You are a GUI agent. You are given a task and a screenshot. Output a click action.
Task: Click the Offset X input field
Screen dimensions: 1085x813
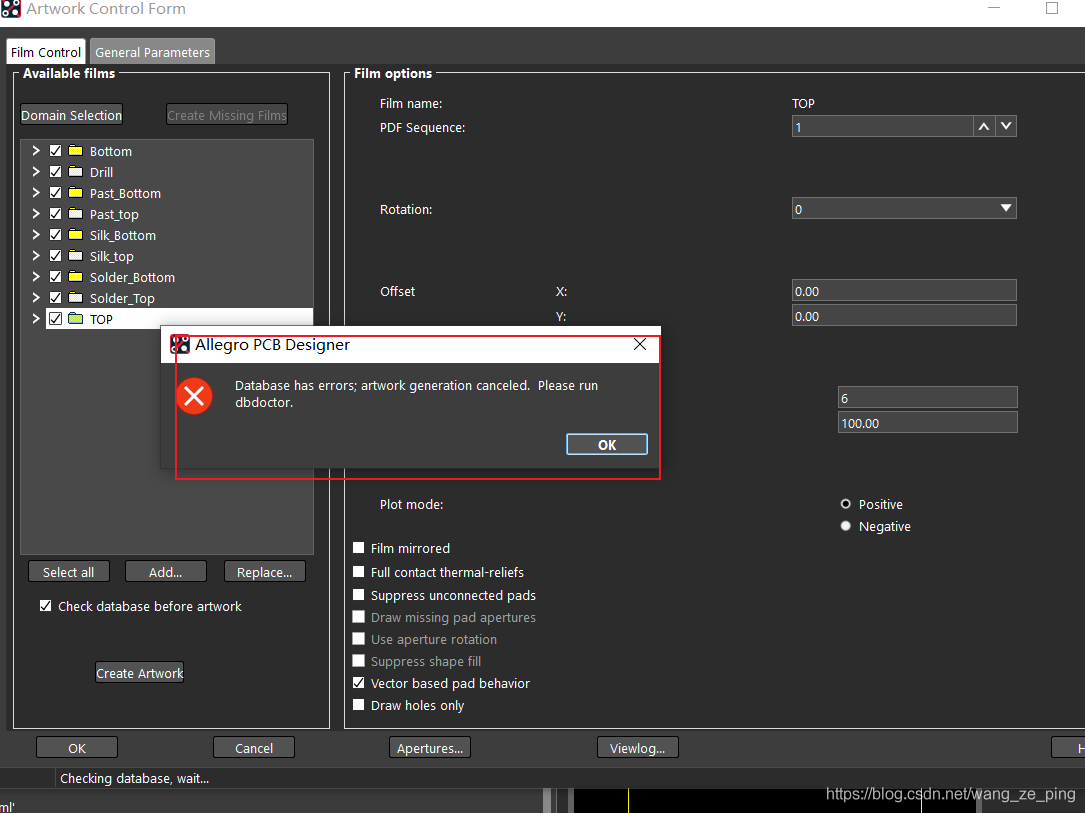904,291
